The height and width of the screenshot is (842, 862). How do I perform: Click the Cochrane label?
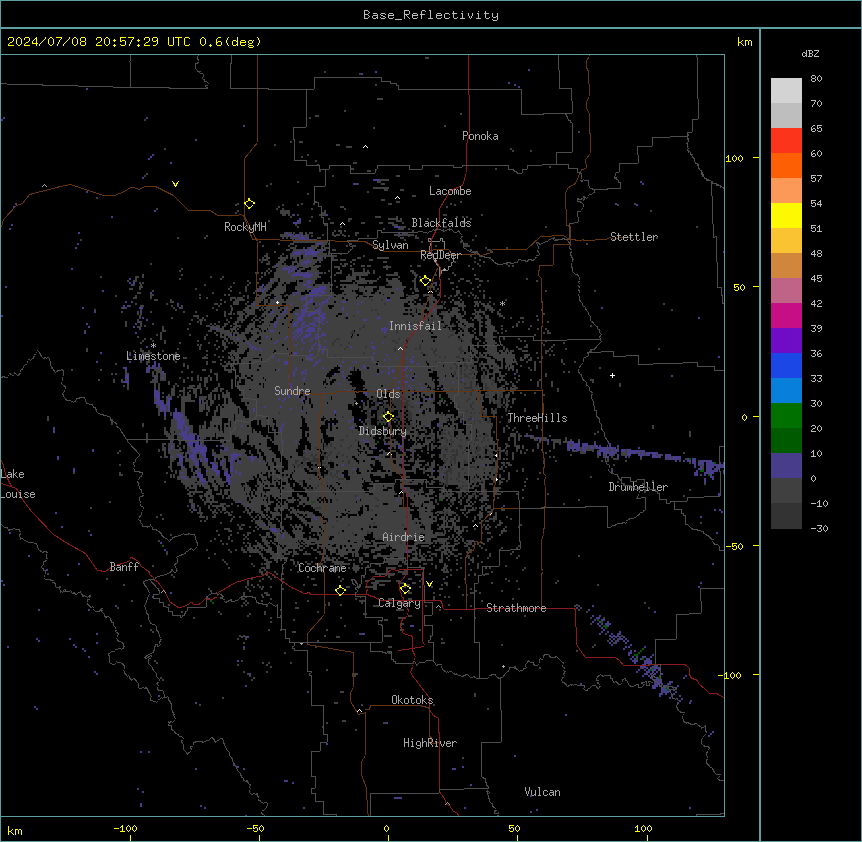(322, 568)
